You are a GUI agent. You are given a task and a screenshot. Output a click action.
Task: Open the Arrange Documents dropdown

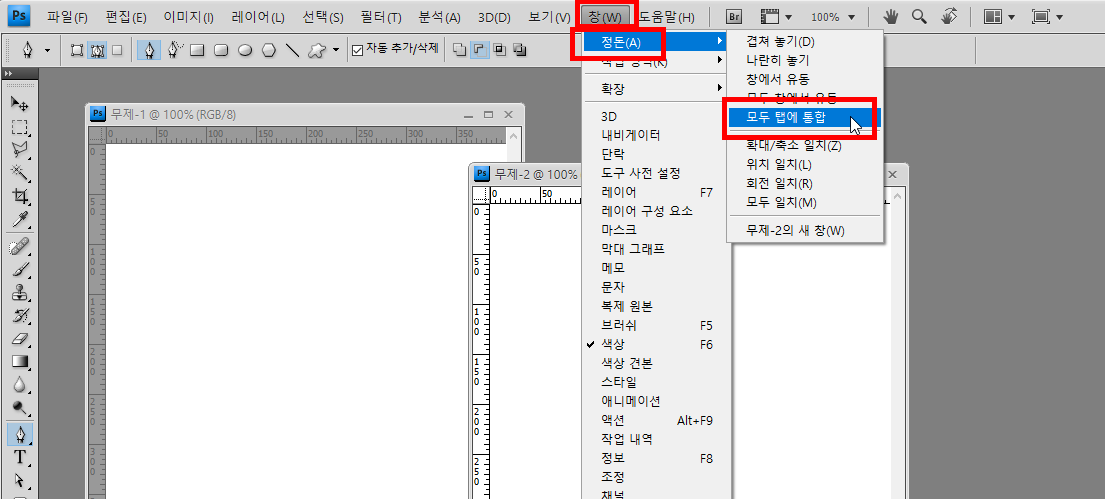pyautogui.click(x=998, y=17)
